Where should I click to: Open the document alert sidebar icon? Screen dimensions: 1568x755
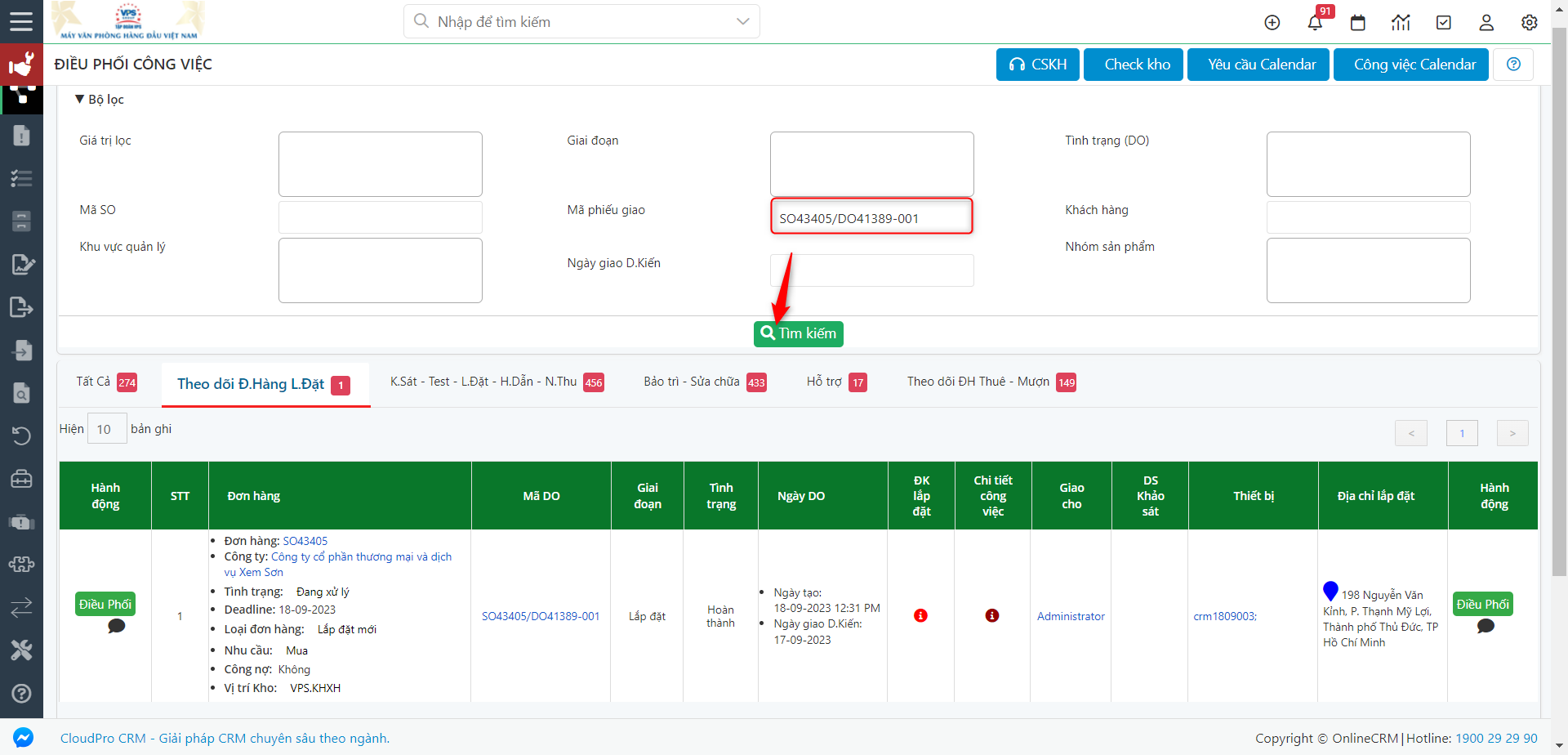21,136
